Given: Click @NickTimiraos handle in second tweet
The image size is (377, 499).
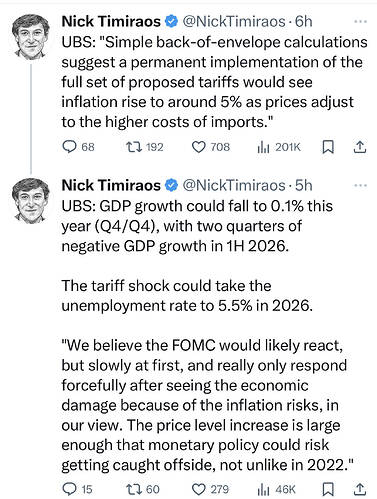Looking at the screenshot, I should pyautogui.click(x=234, y=185).
